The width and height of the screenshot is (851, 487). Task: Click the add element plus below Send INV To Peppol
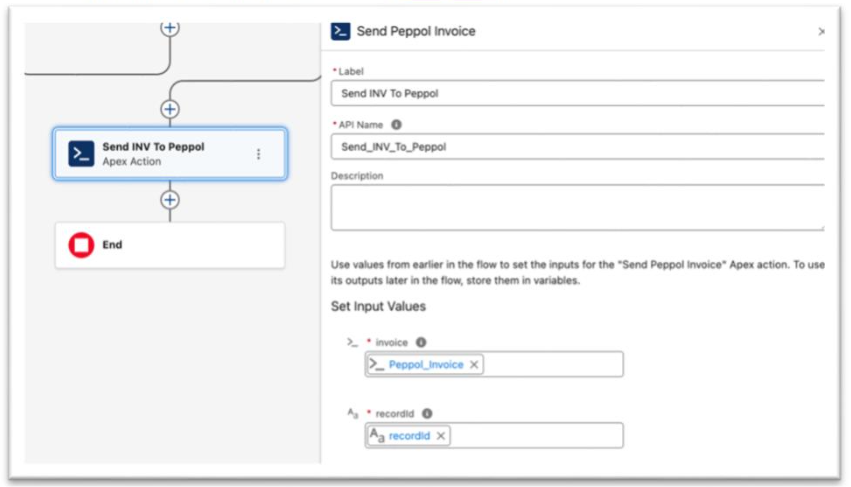[x=171, y=200]
